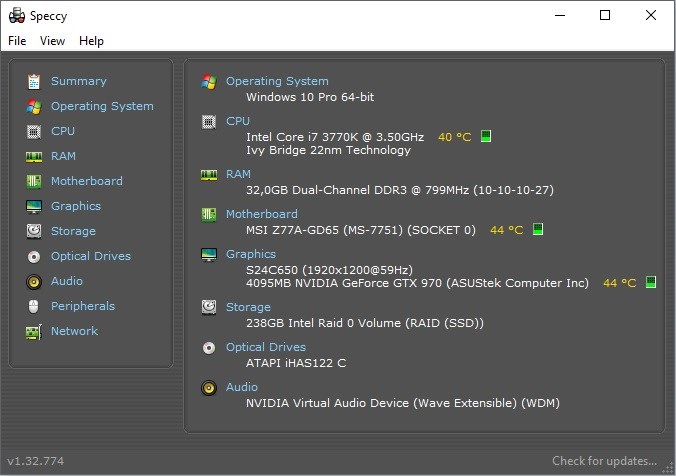Viewport: 676px width, 476px height.
Task: Click the version number v1.32.774
Action: [x=36, y=461]
